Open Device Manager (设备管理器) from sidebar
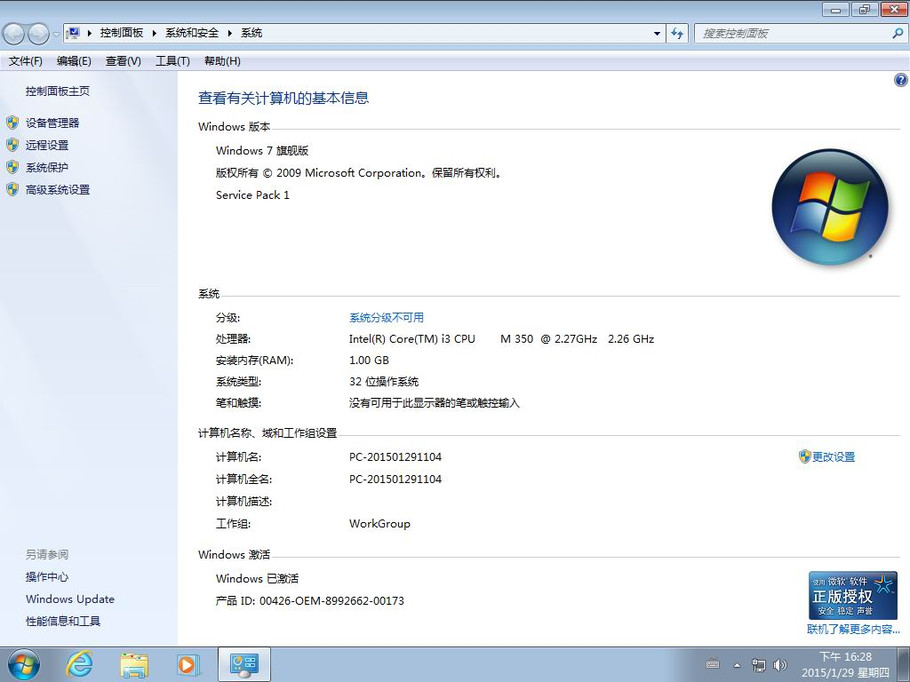The image size is (910, 682). tap(52, 123)
